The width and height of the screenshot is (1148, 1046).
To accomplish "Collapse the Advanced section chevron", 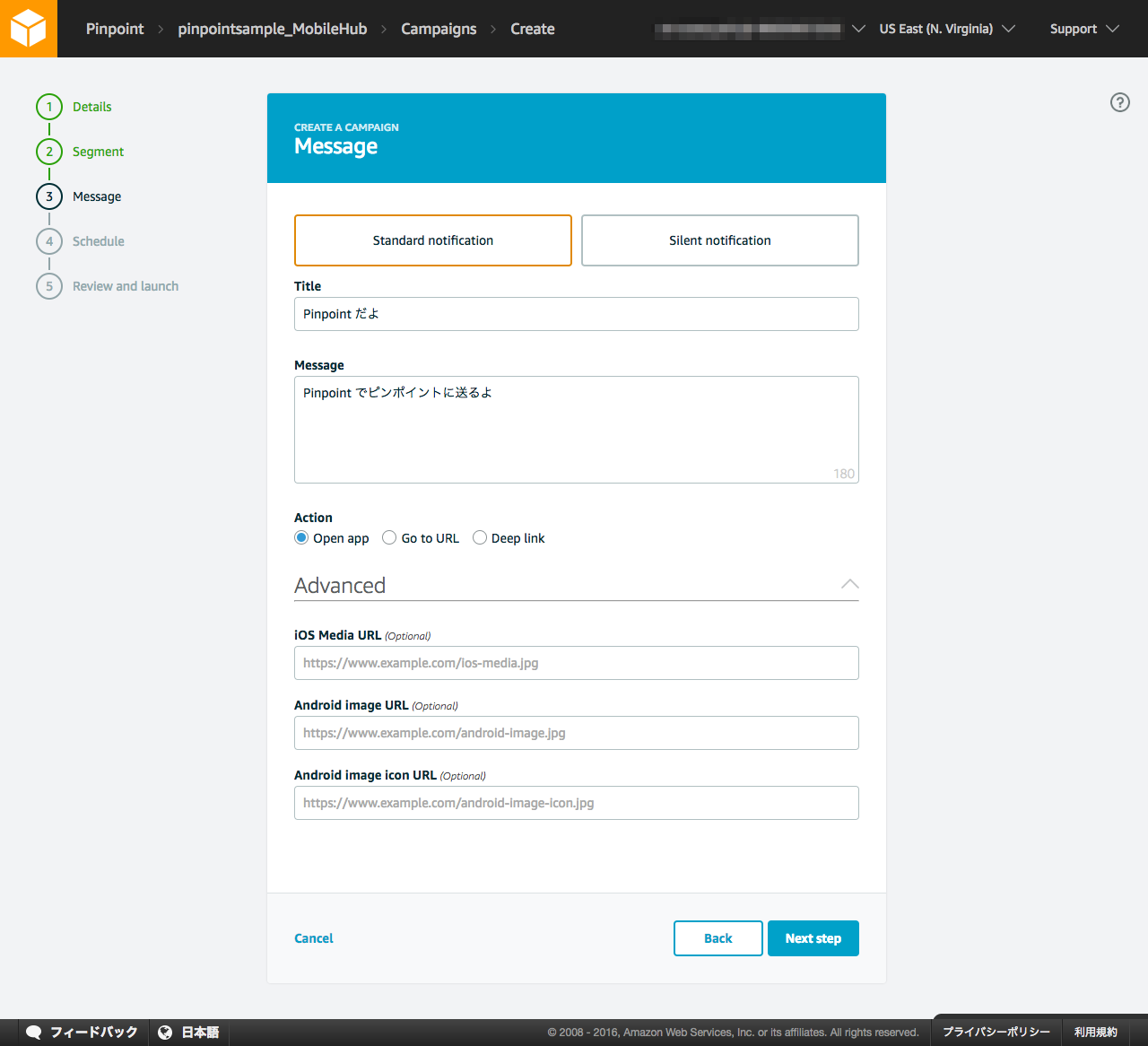I will 849,585.
